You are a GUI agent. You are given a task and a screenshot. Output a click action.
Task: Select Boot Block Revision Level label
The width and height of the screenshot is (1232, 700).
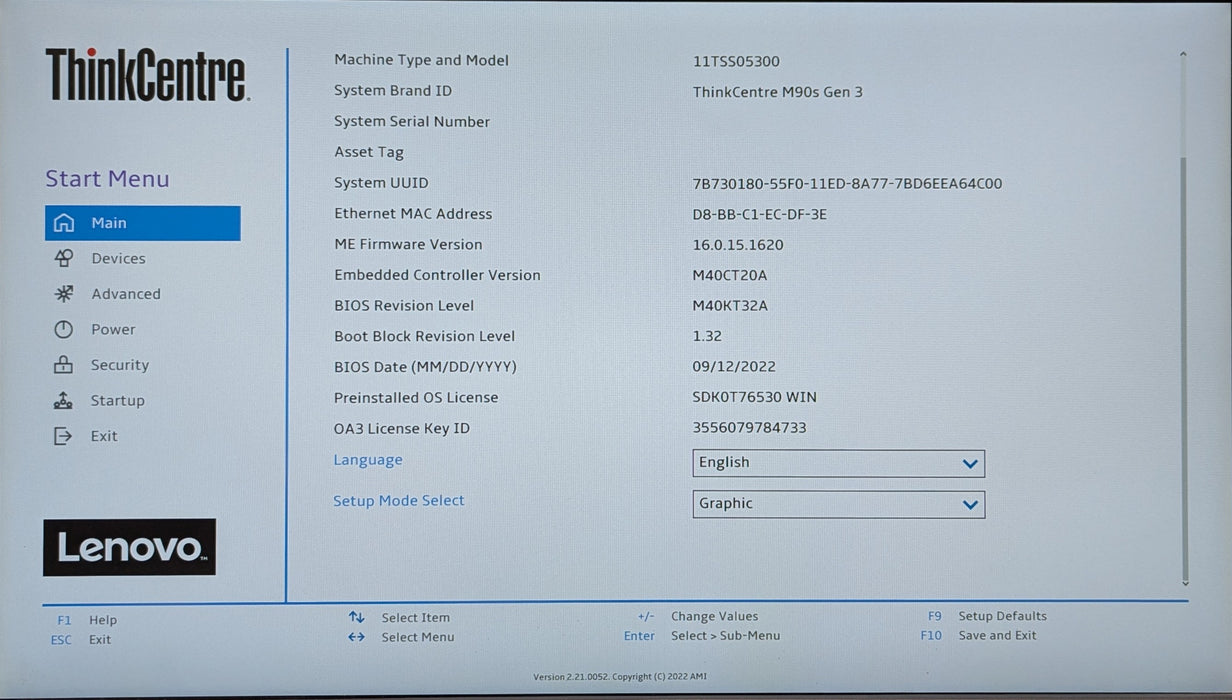pyautogui.click(x=425, y=336)
